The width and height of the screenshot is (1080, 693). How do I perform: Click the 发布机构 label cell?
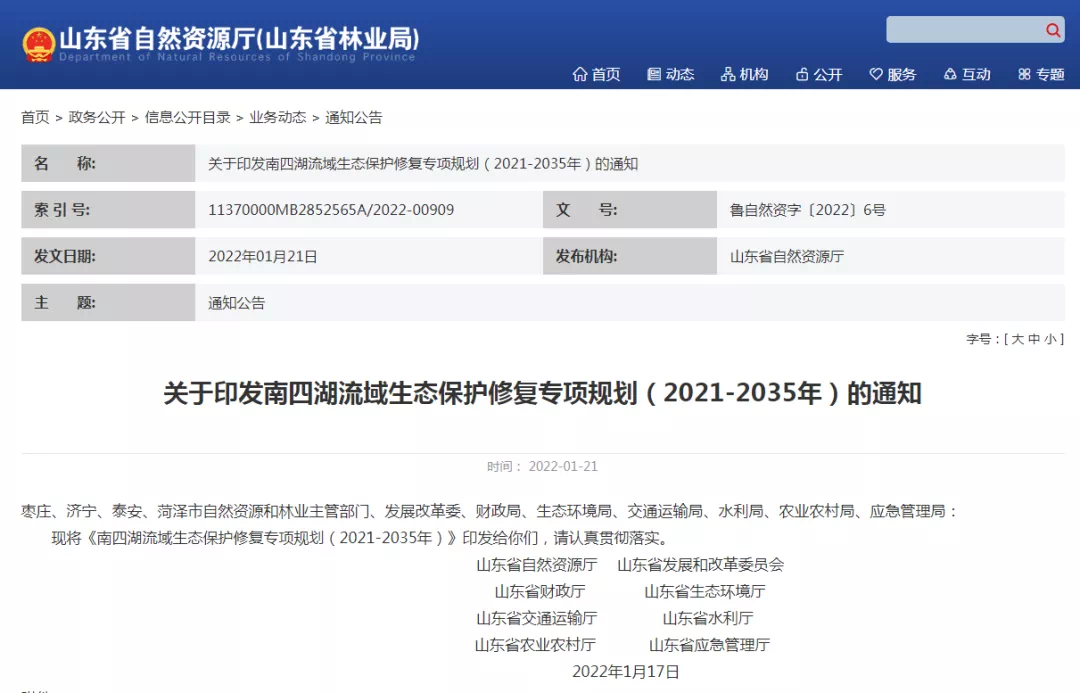pyautogui.click(x=630, y=256)
